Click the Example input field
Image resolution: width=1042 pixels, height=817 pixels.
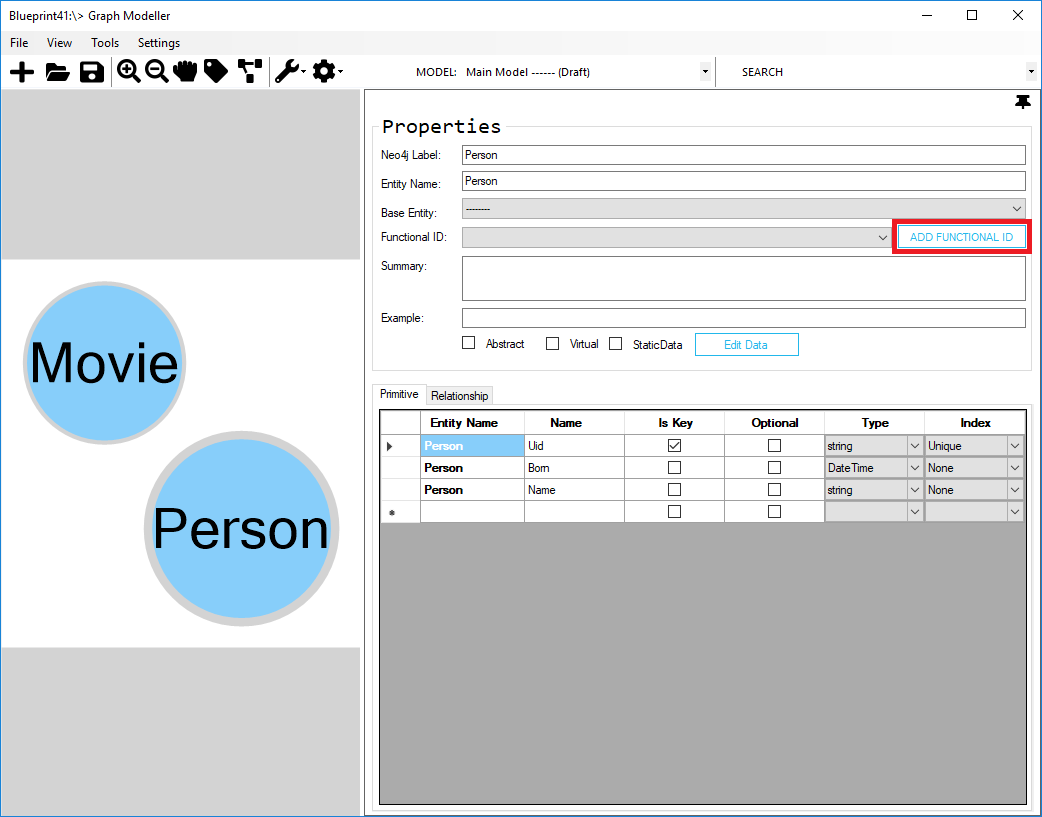pos(744,318)
